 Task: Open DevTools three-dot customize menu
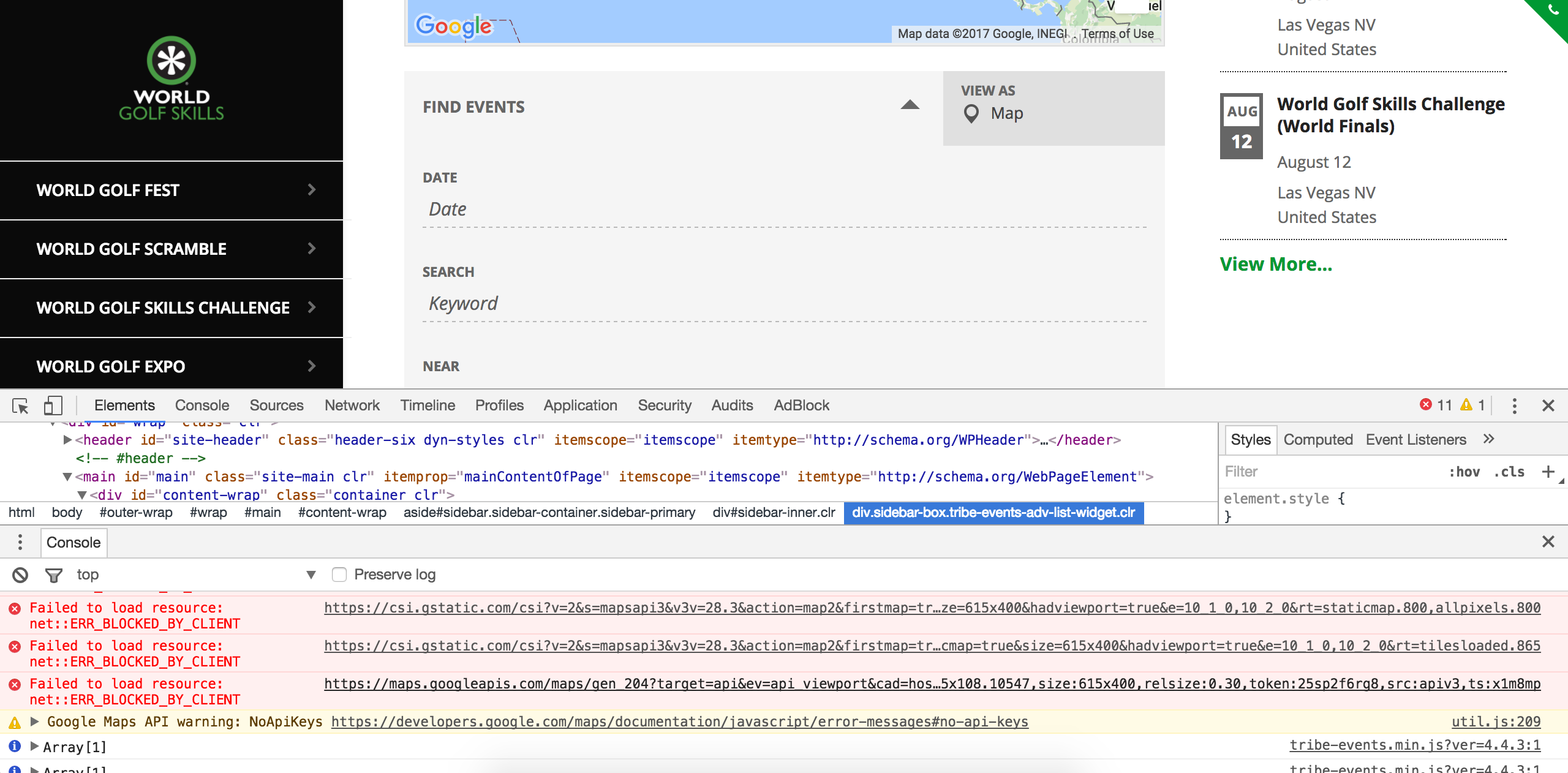coord(1514,405)
